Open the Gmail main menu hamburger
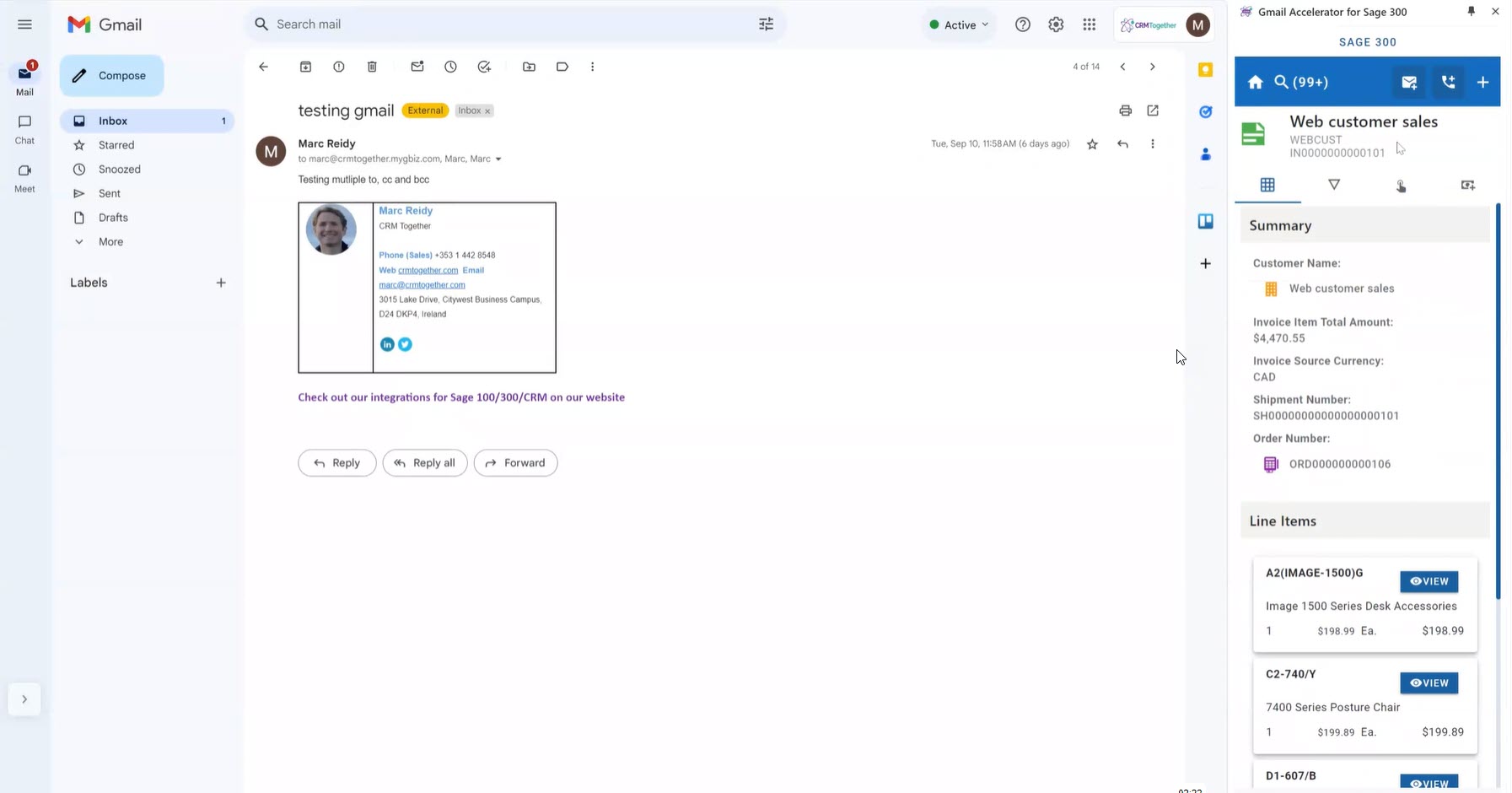This screenshot has height=793, width=1512. 24,24
